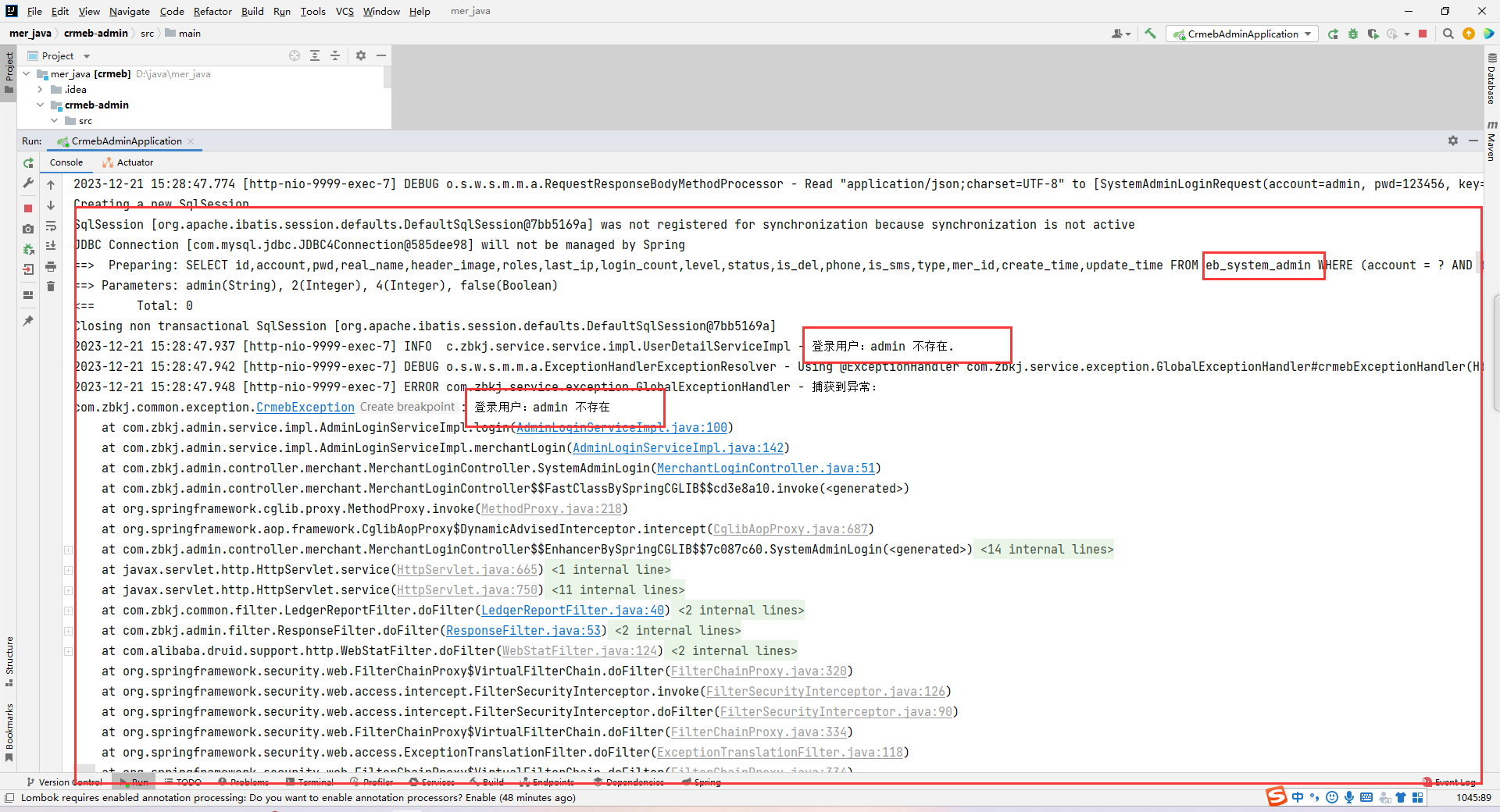Screen dimensions: 1500x812
Task: Stop the running app in Run panel sidebar
Action: [28, 208]
